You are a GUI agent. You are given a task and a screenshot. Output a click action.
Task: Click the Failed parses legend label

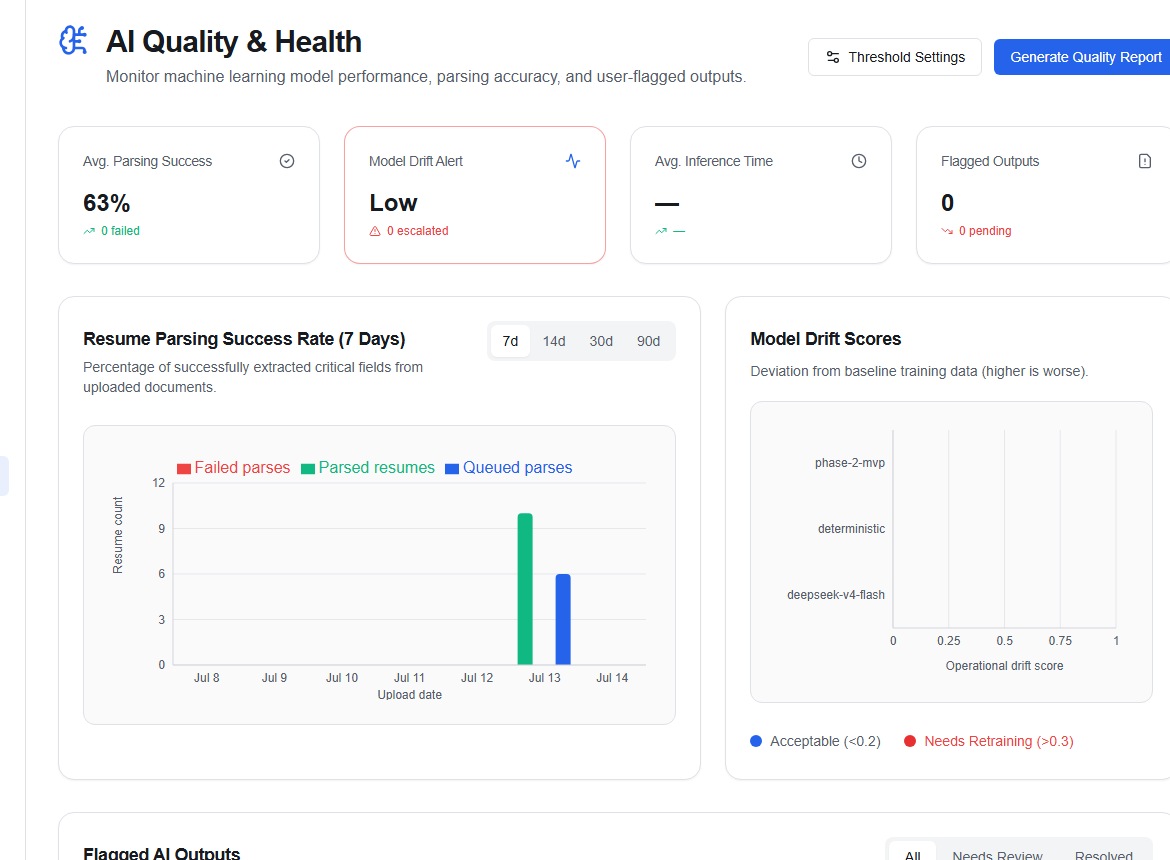coord(242,468)
